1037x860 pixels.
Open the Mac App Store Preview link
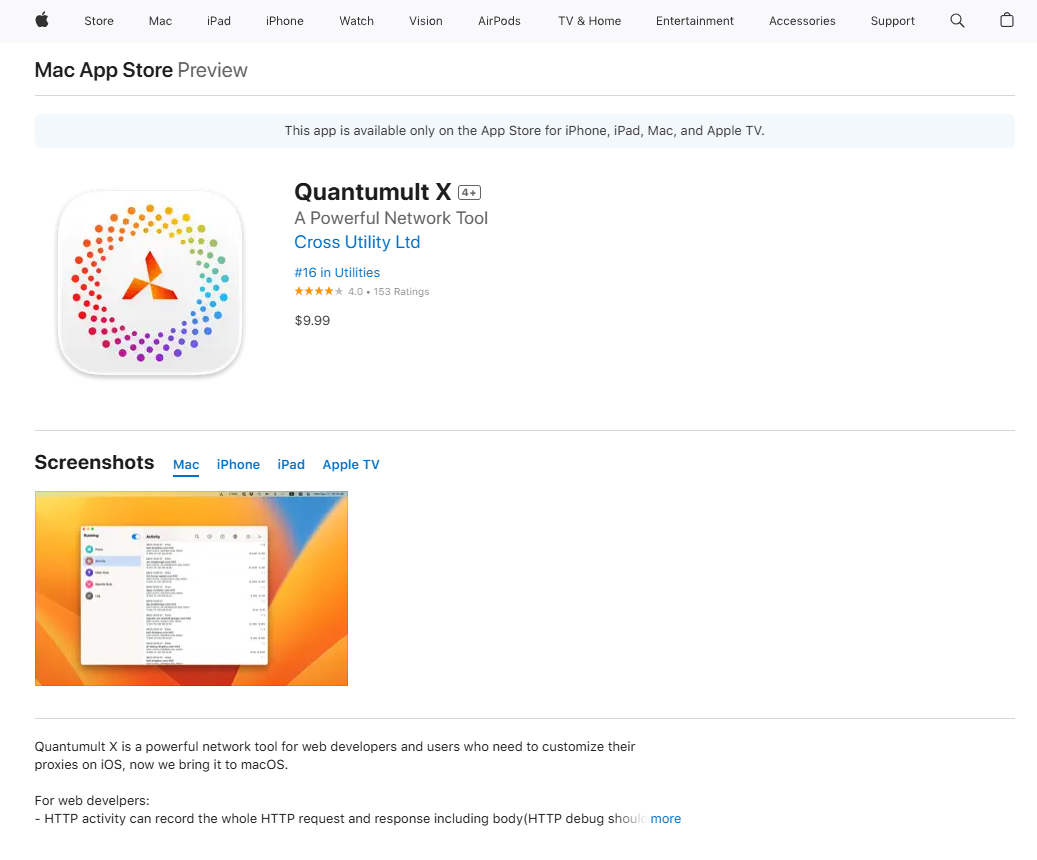point(103,70)
